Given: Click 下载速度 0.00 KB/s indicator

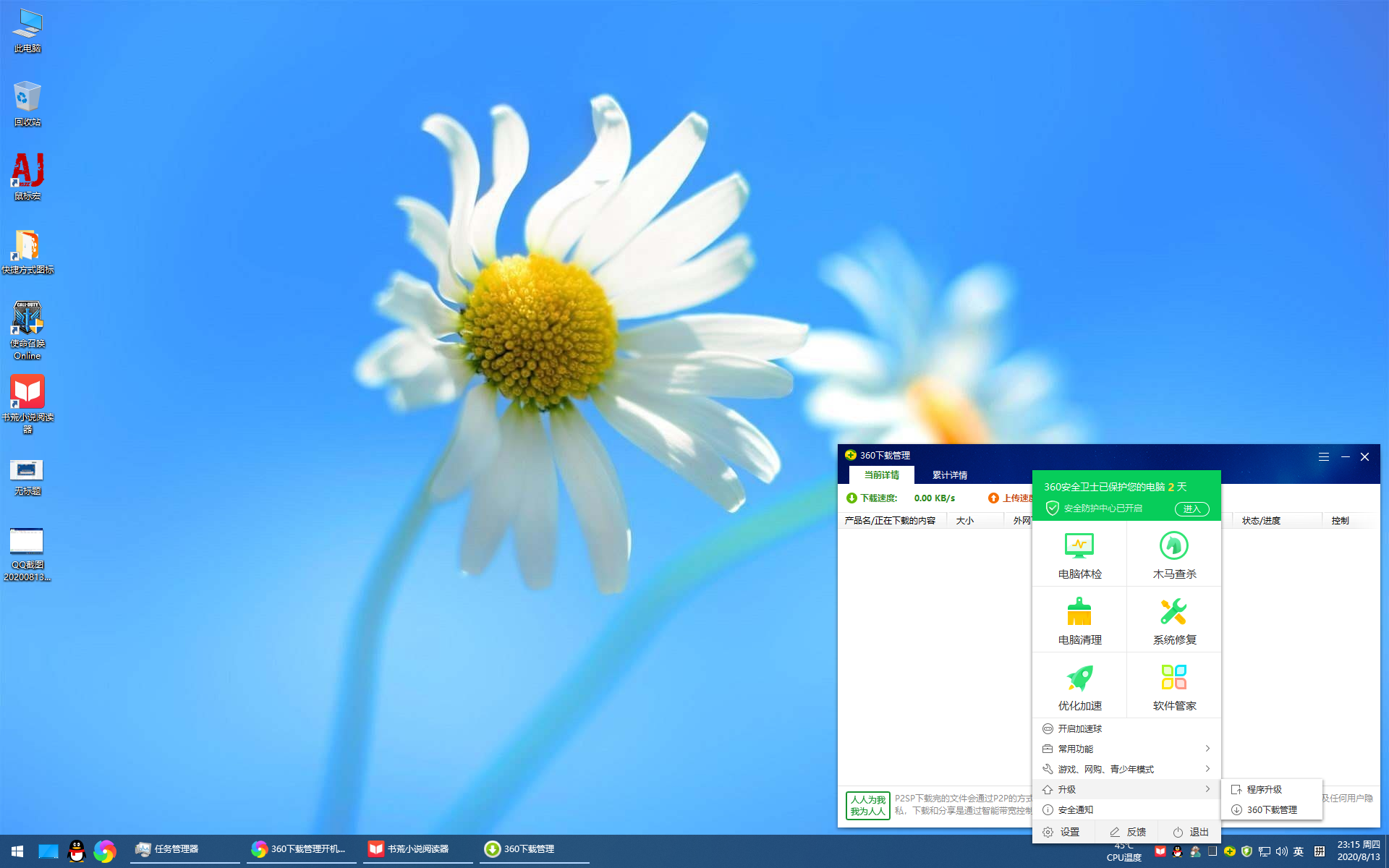Looking at the screenshot, I should click(x=901, y=498).
